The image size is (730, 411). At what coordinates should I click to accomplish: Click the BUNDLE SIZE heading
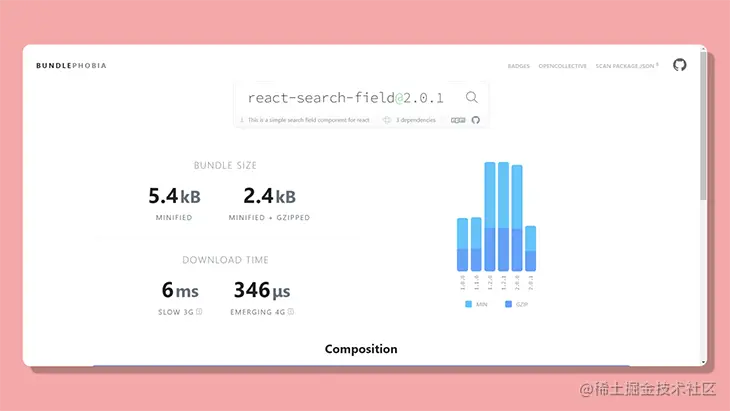pos(225,165)
